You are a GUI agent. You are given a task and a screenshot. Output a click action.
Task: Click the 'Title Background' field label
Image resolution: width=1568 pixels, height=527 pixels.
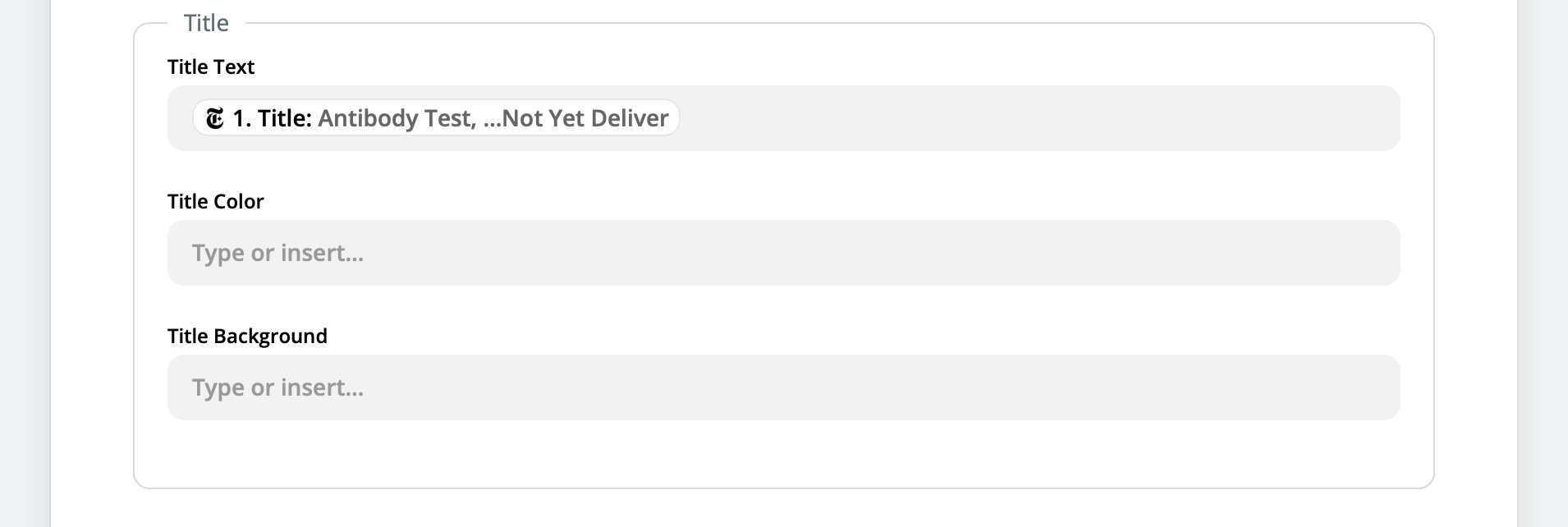pyautogui.click(x=247, y=337)
